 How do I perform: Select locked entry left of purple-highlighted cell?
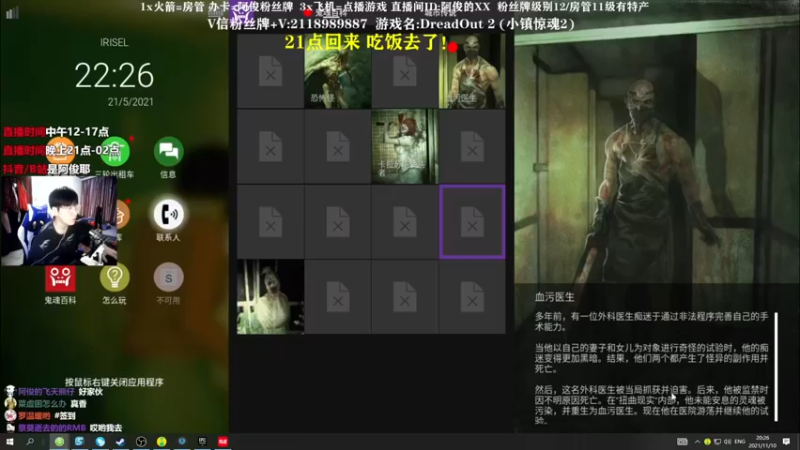(405, 222)
